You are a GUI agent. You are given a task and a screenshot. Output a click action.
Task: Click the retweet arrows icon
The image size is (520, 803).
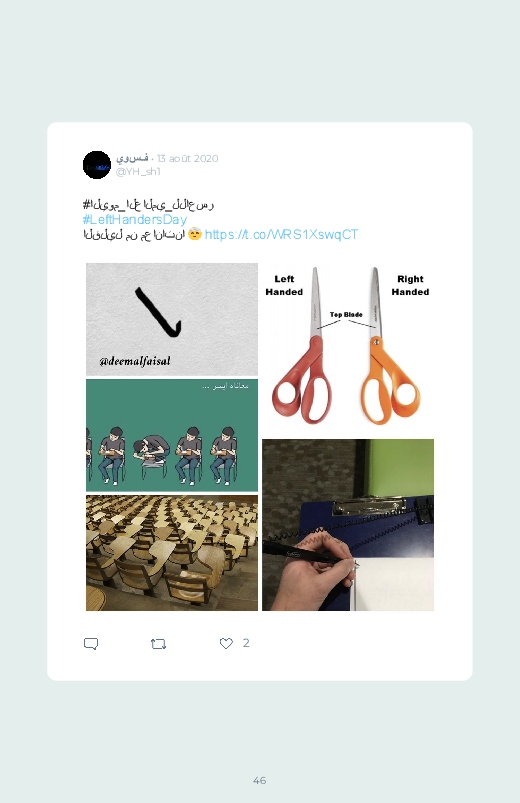pos(158,644)
